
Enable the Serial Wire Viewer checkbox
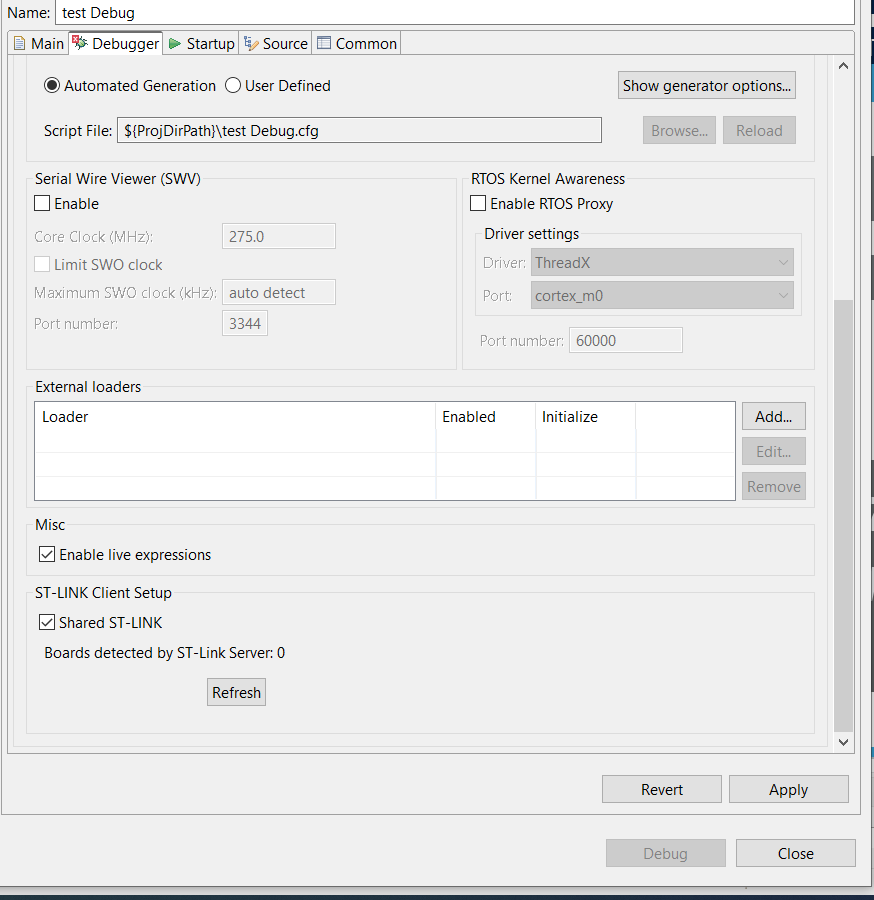(x=41, y=203)
